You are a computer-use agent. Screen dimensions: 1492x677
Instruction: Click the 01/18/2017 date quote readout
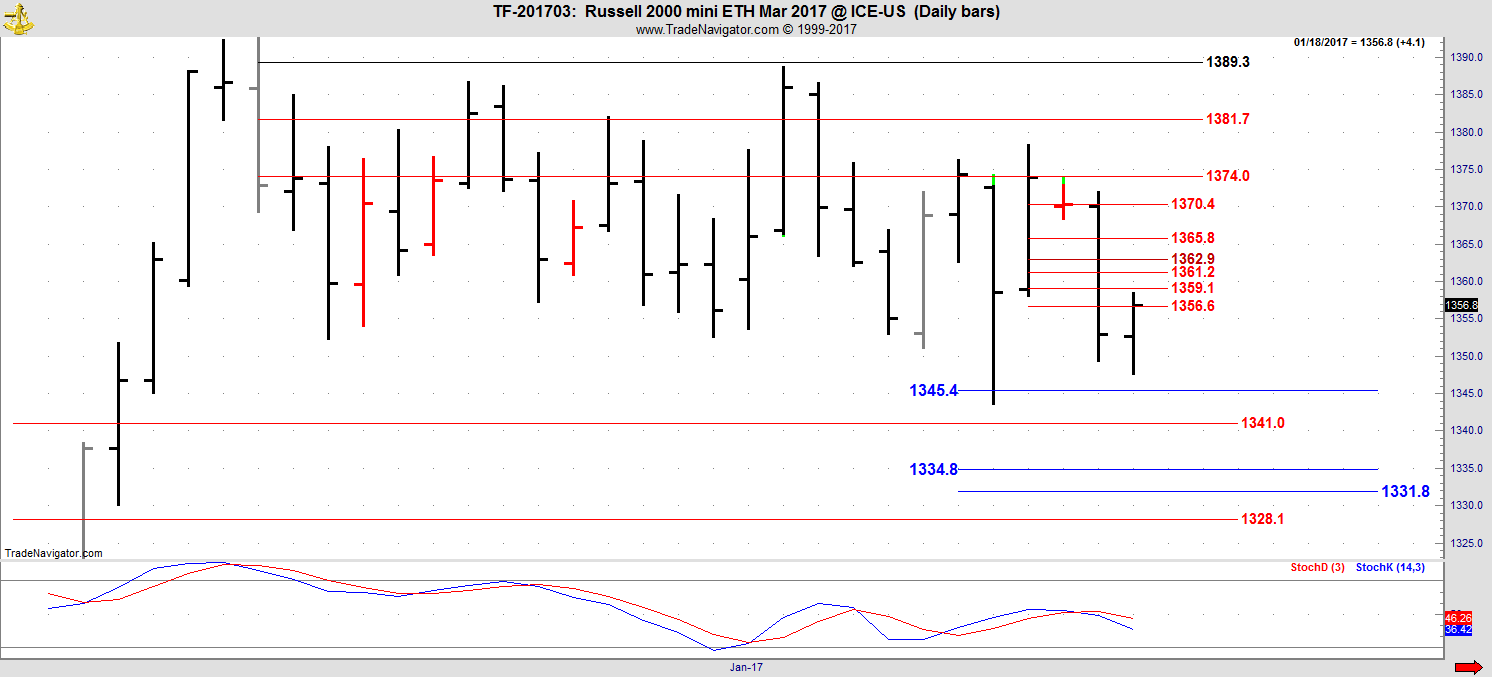point(1358,42)
